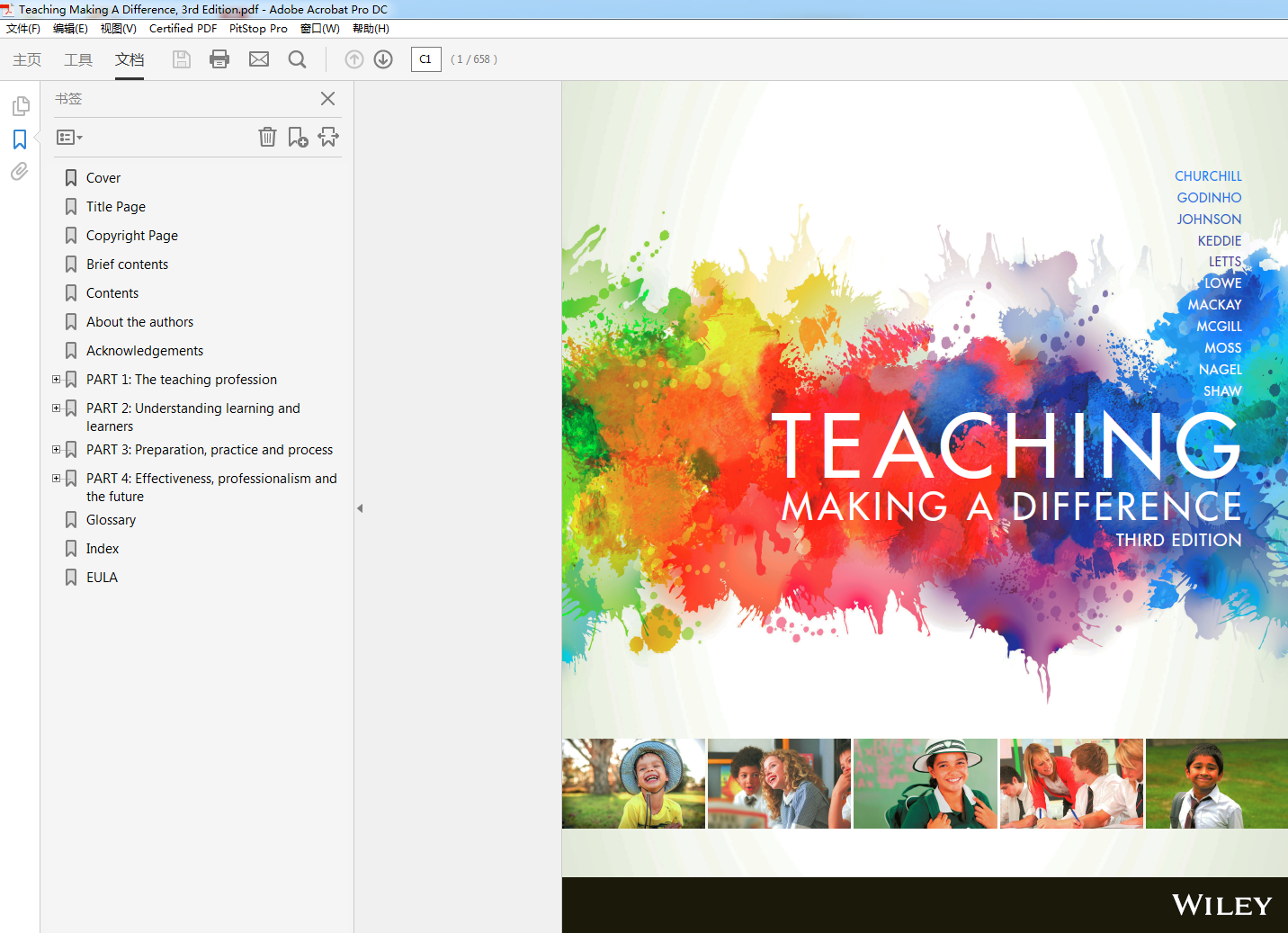
Task: Open the bookmark options dropdown
Action: 68,137
